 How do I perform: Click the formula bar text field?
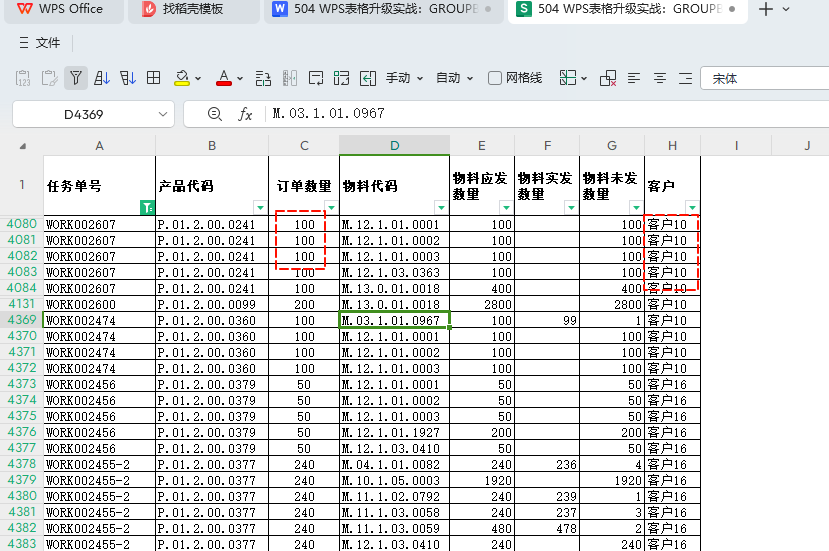547,114
